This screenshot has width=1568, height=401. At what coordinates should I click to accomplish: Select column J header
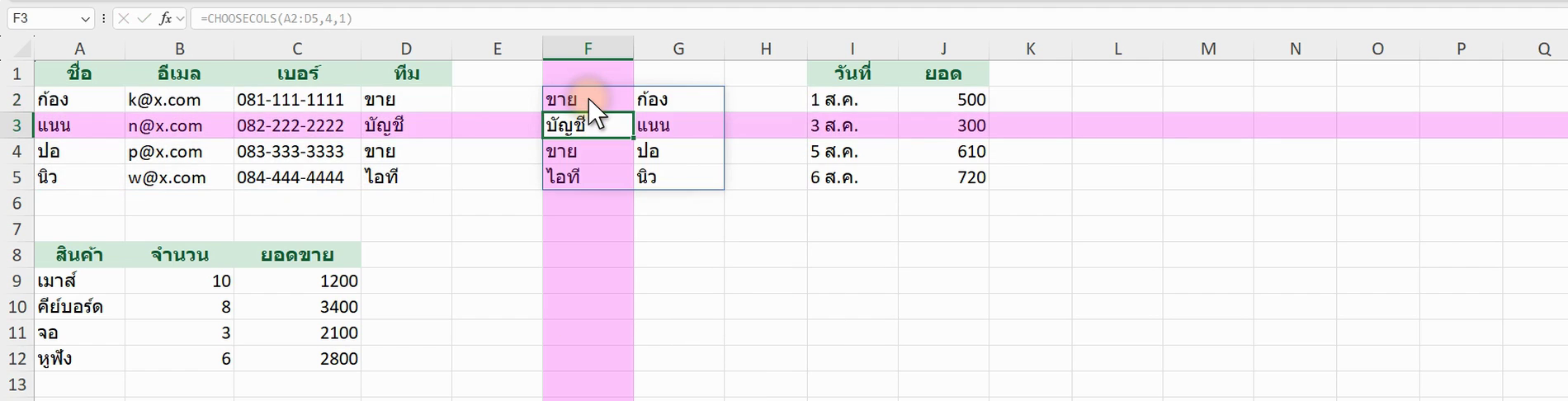[x=943, y=49]
